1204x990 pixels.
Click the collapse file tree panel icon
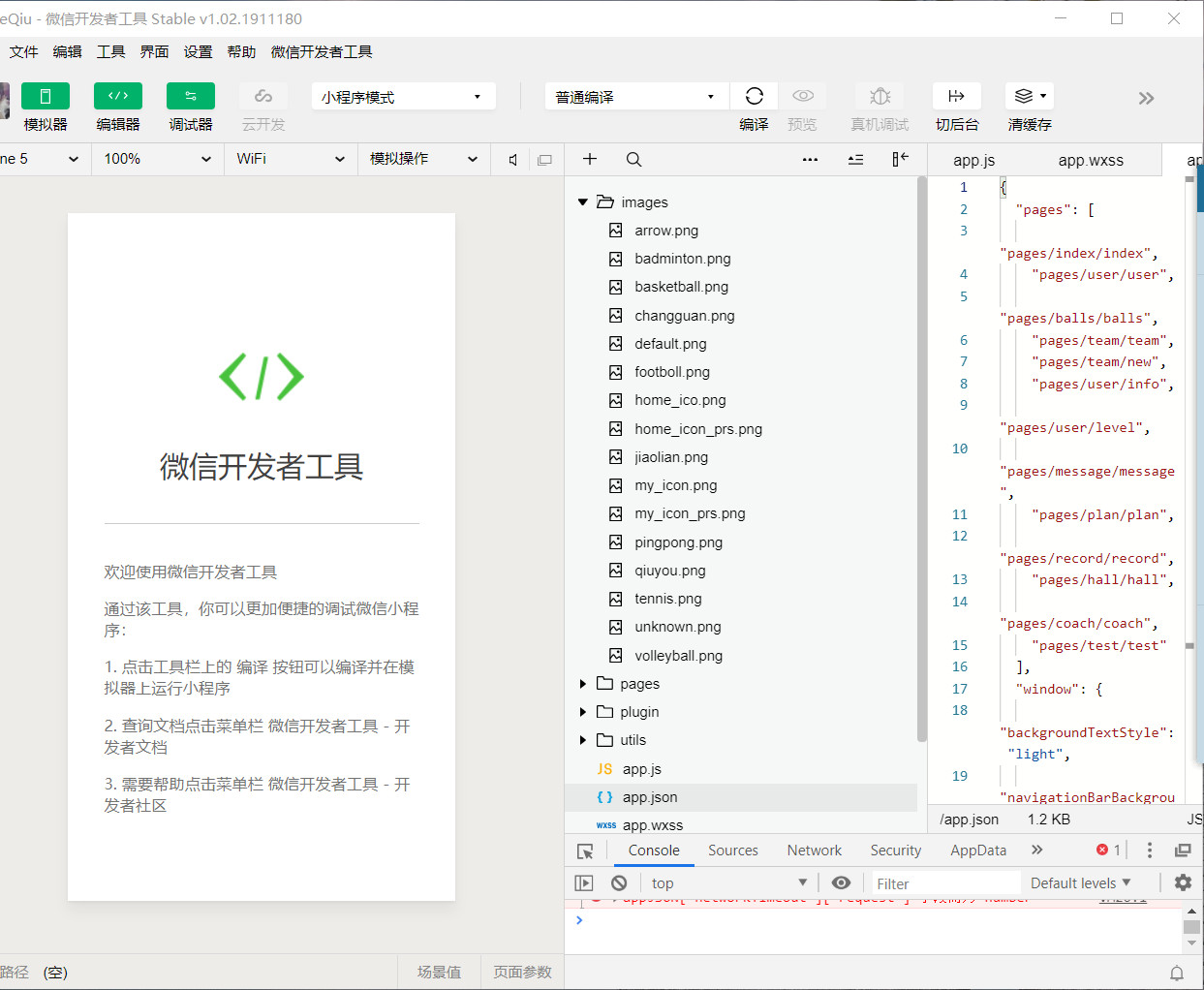(x=900, y=159)
